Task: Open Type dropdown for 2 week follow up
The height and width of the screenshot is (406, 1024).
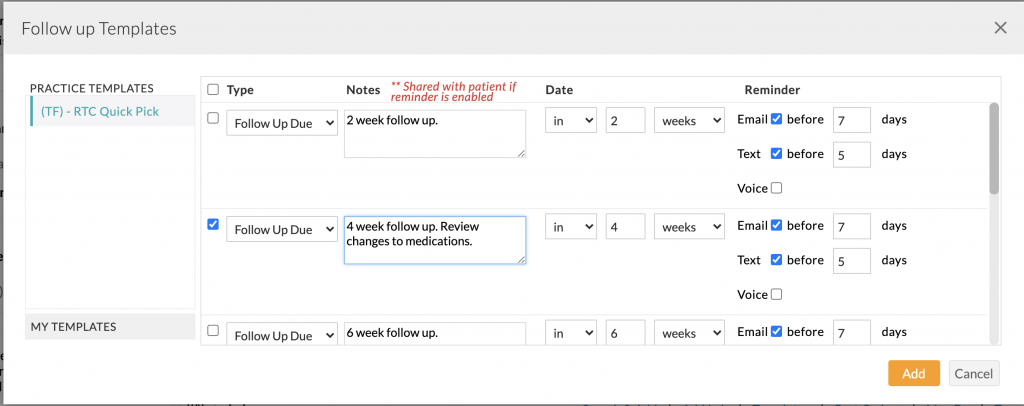Action: coord(282,121)
